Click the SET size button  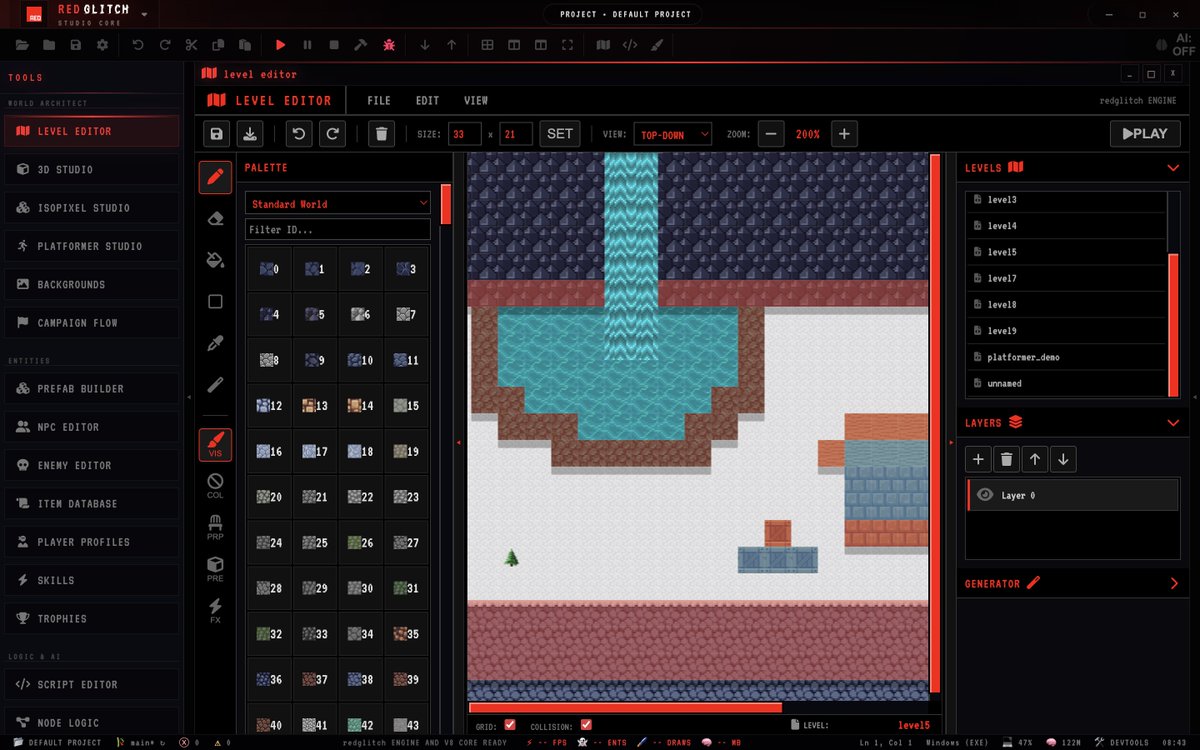point(560,134)
